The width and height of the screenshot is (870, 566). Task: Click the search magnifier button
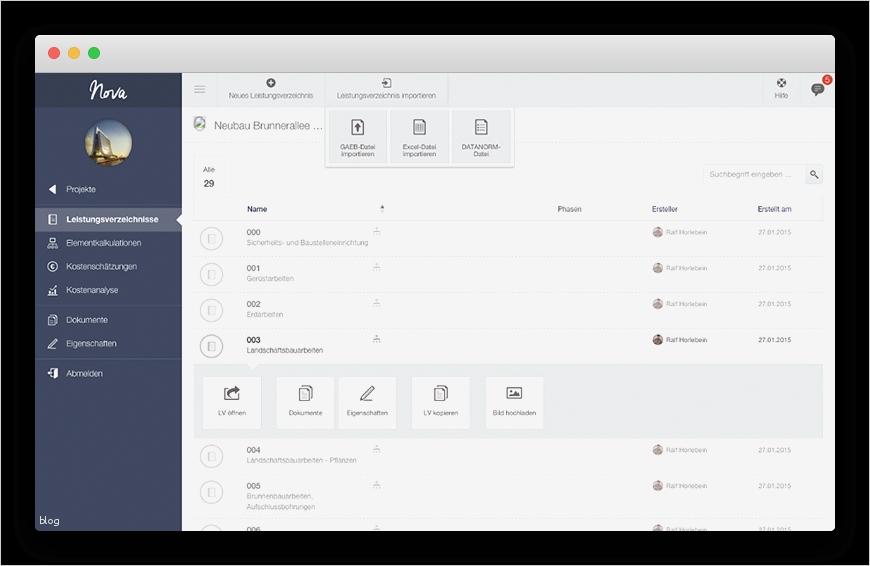click(x=814, y=174)
